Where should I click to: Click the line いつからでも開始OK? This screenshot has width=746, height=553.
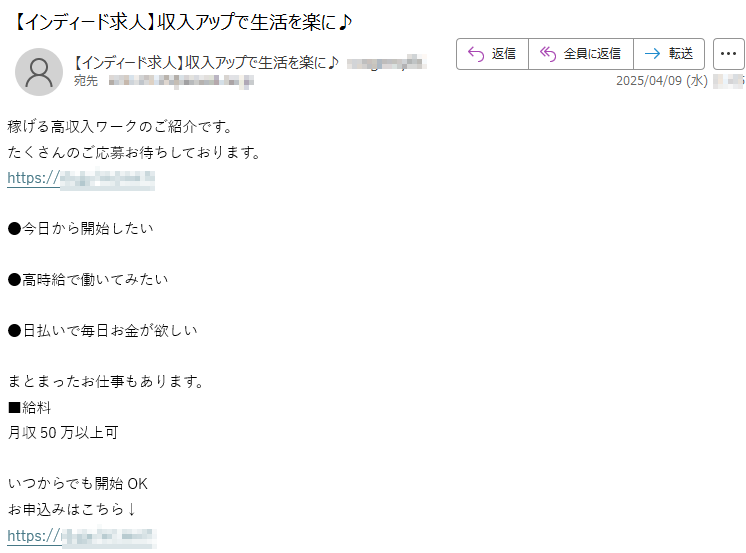(78, 484)
